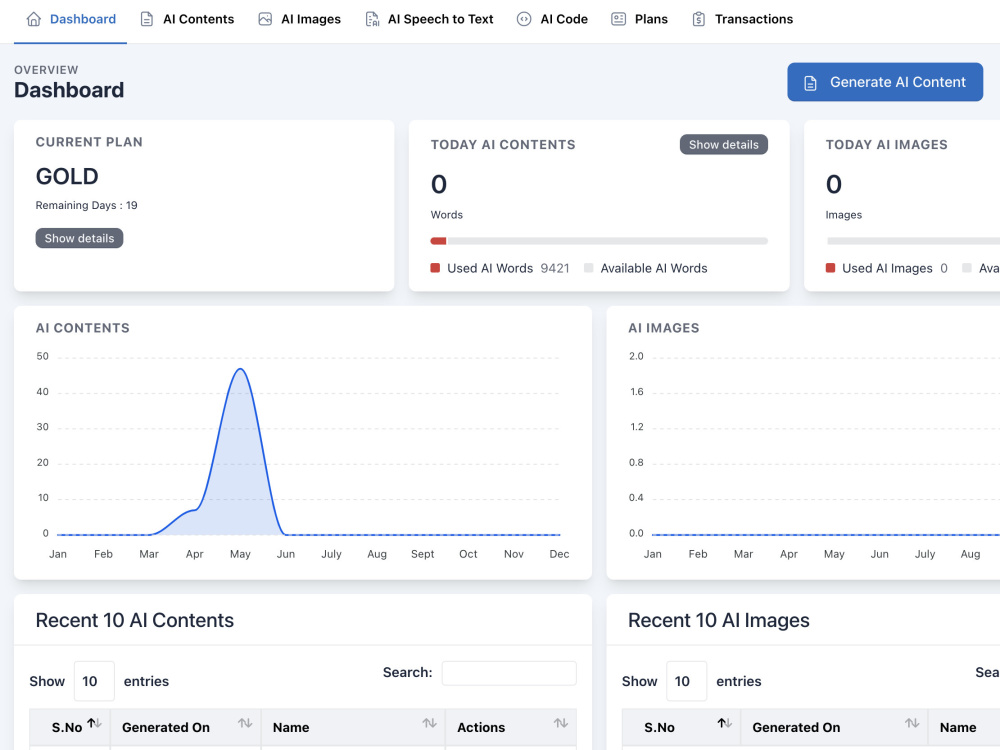The height and width of the screenshot is (750, 1000).
Task: Click Generate AI Content button
Action: pos(885,82)
